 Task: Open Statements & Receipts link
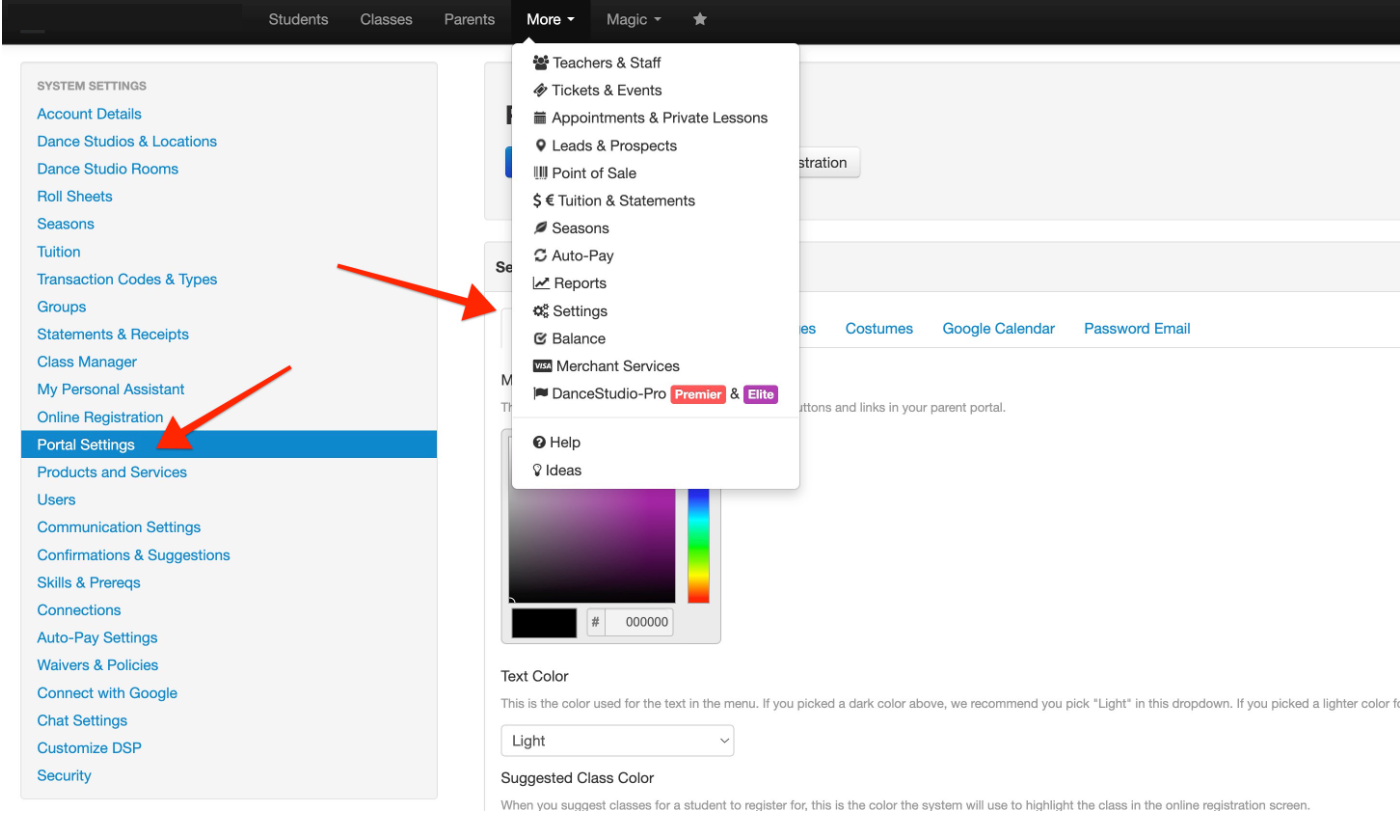[x=113, y=334]
